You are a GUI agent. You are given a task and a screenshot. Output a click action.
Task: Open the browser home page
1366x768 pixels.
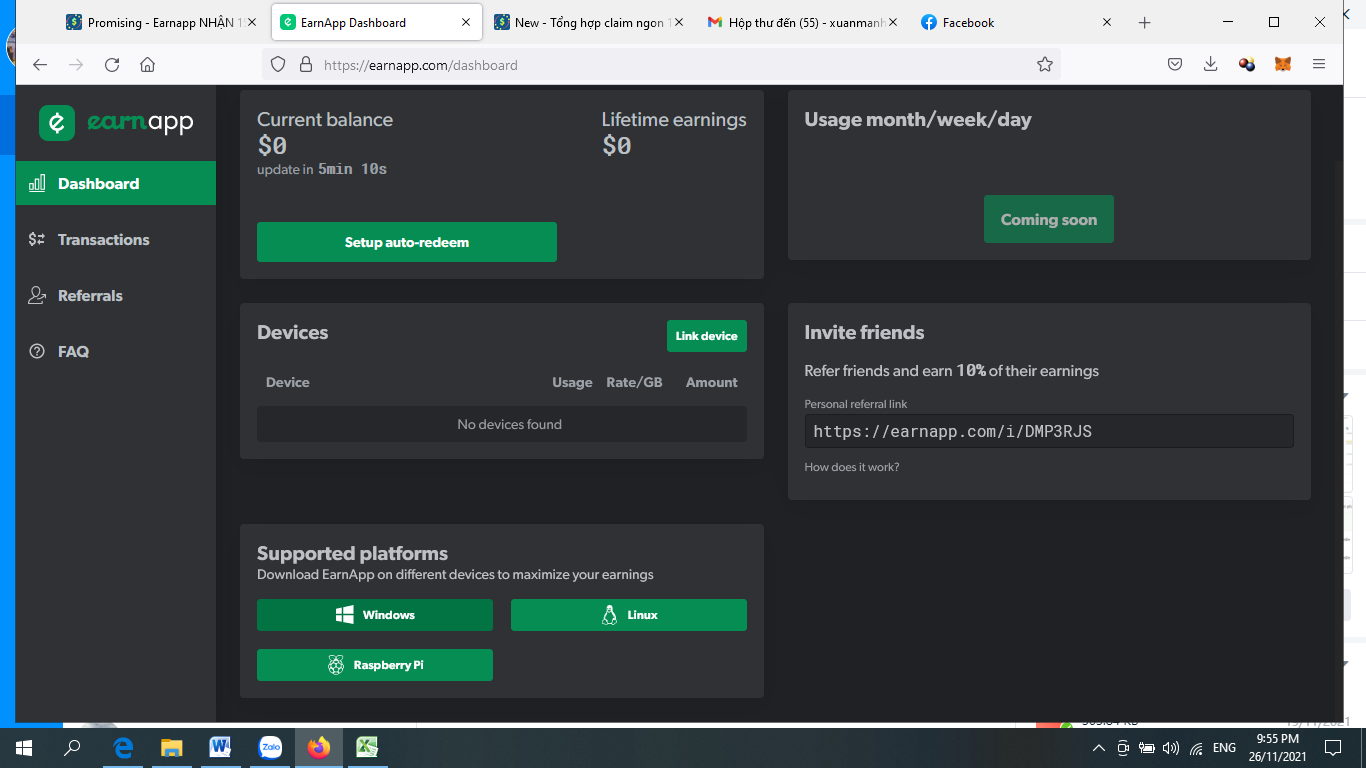coord(147,65)
